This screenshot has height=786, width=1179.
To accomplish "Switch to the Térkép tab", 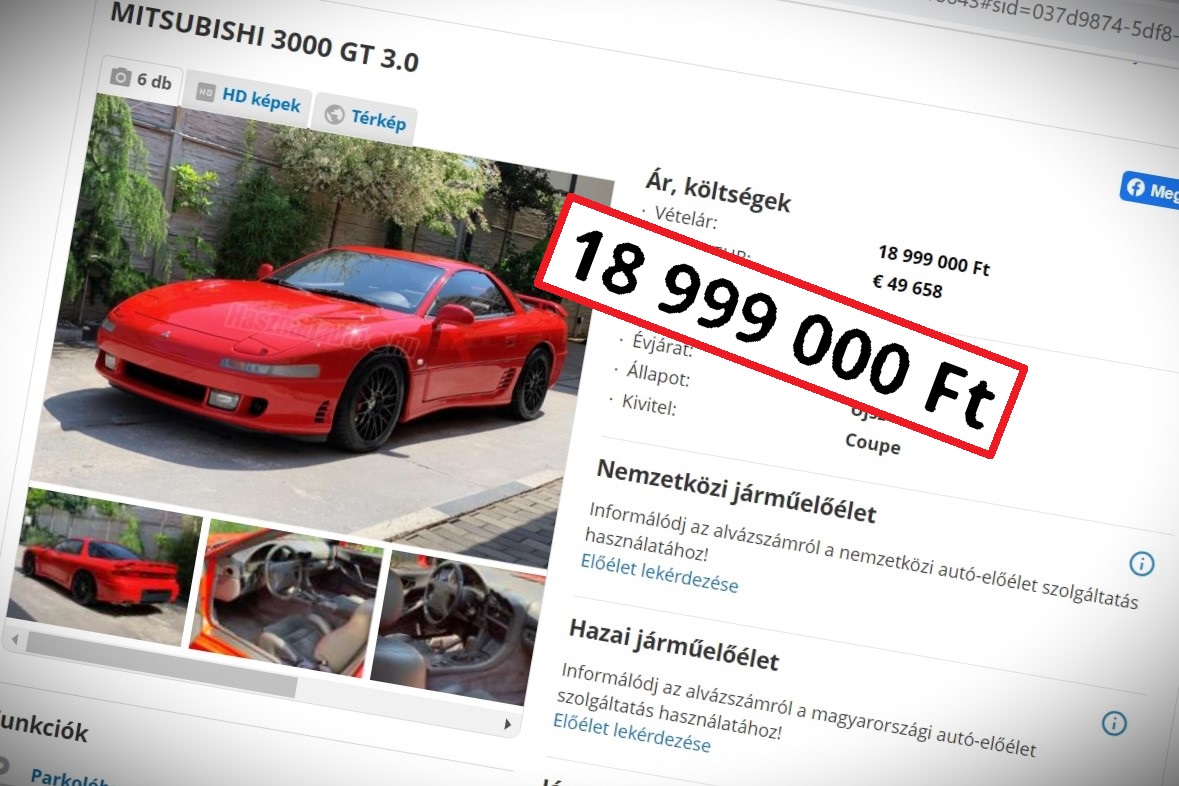I will (x=366, y=118).
